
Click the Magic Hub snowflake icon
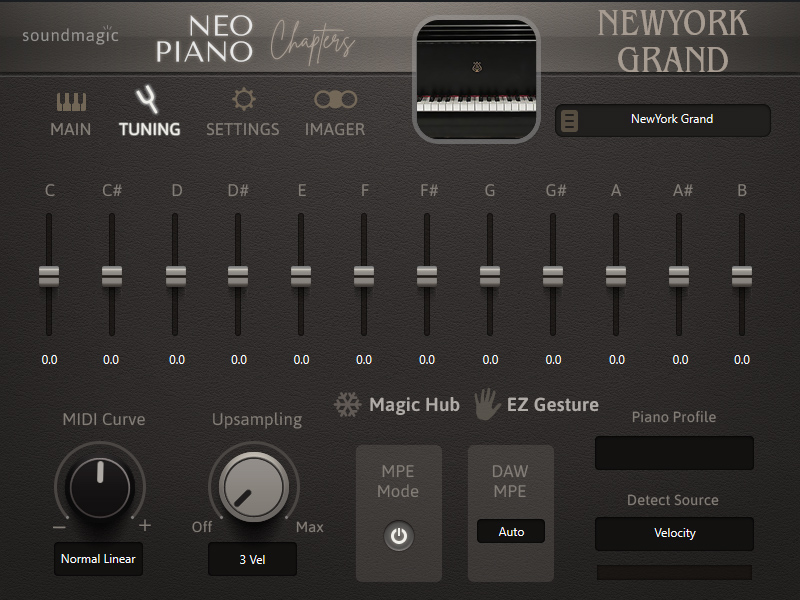pos(347,405)
